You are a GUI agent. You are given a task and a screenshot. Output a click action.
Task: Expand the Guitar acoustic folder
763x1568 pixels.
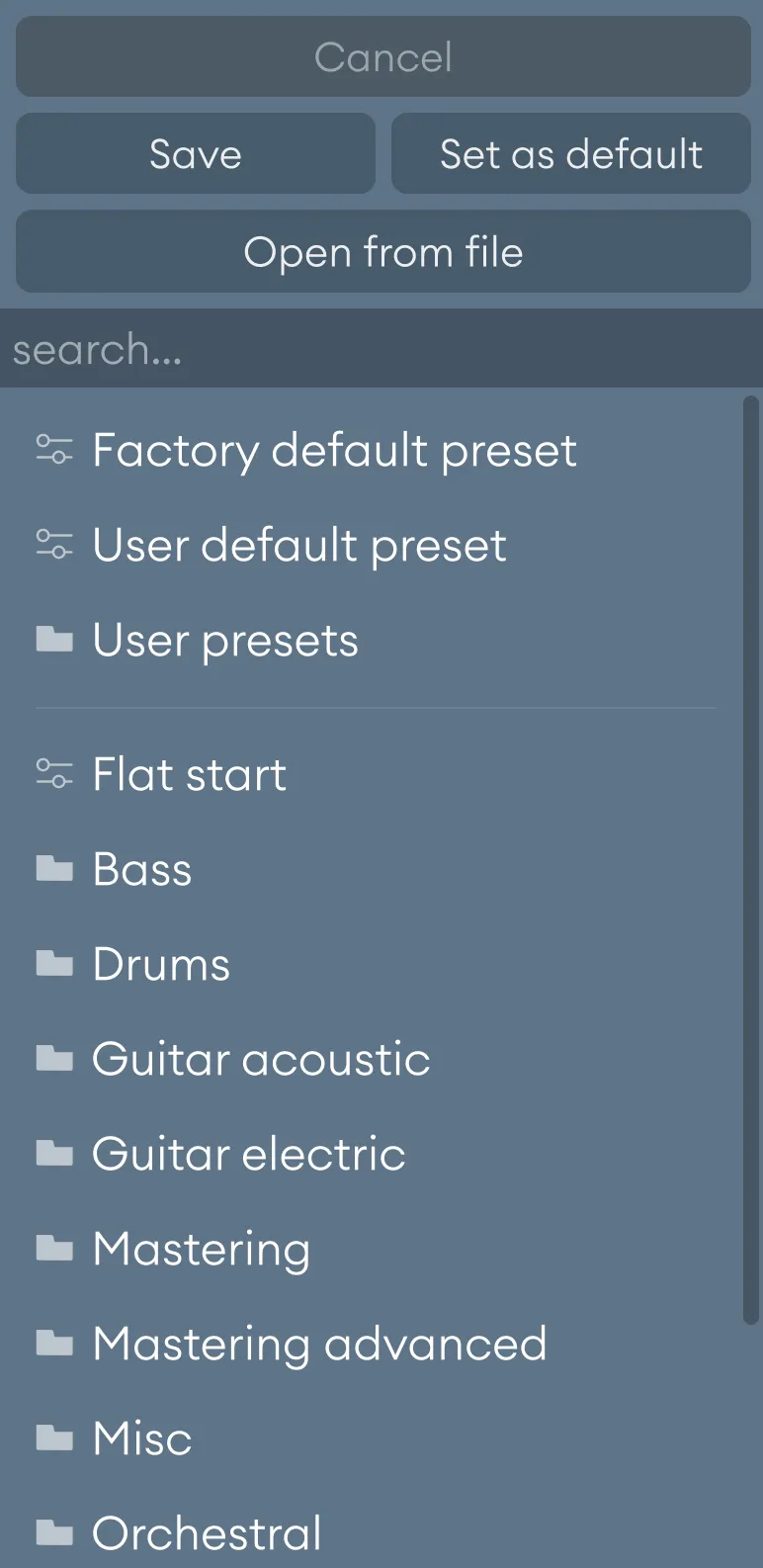[260, 1059]
